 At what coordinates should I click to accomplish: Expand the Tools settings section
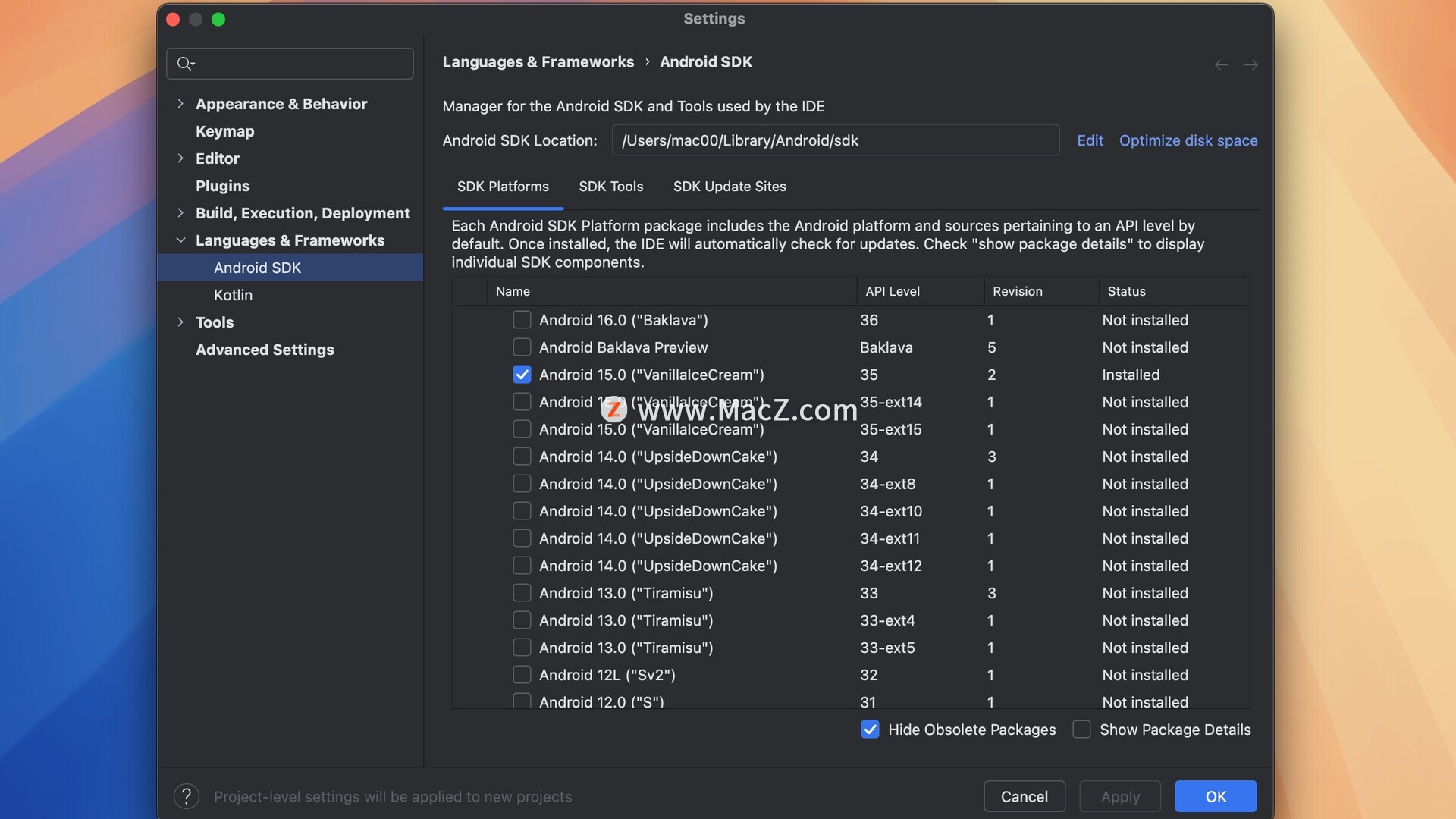point(180,322)
